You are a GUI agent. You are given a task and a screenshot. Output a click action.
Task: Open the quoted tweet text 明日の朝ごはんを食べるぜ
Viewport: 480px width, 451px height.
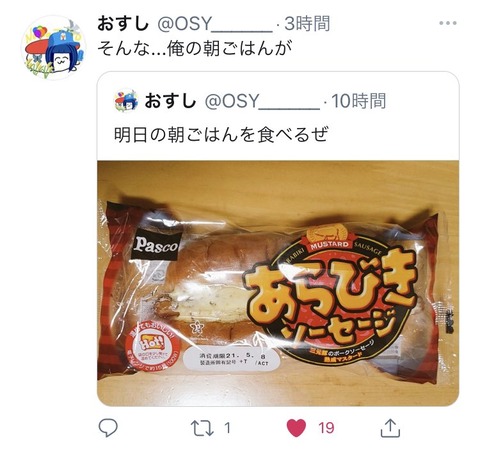[x=221, y=134]
